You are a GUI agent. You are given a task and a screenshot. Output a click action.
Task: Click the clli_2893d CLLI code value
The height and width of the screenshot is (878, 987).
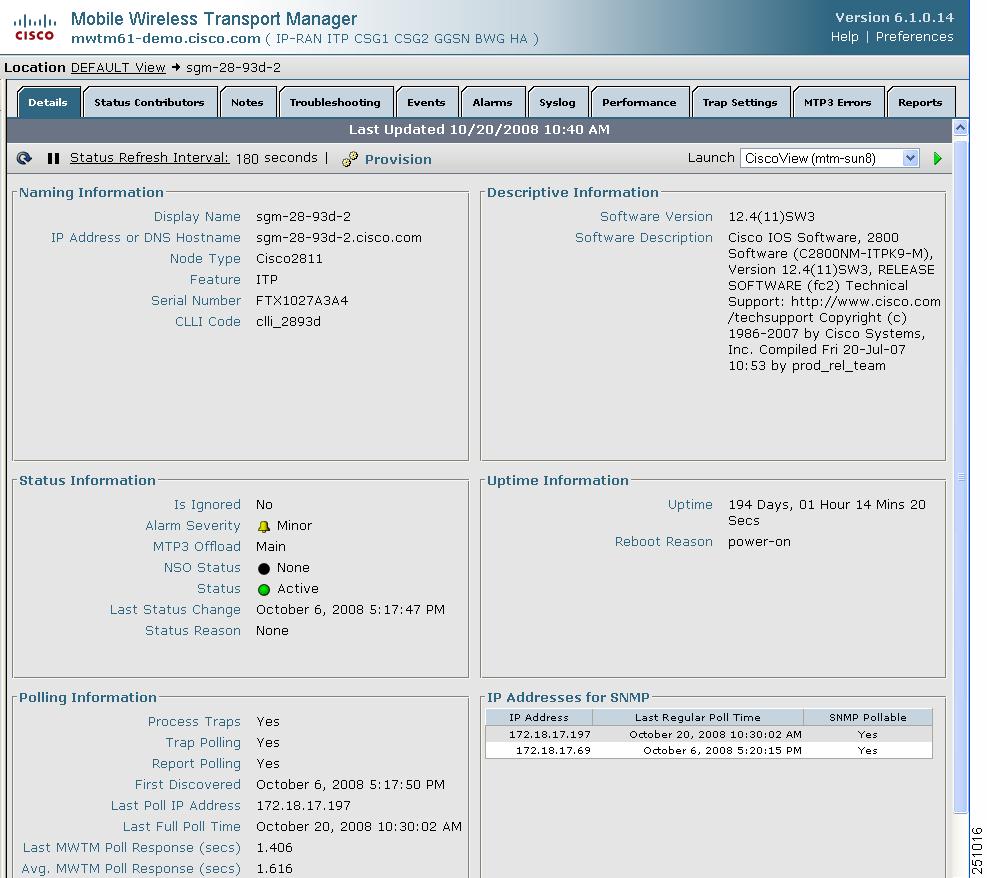(x=288, y=322)
